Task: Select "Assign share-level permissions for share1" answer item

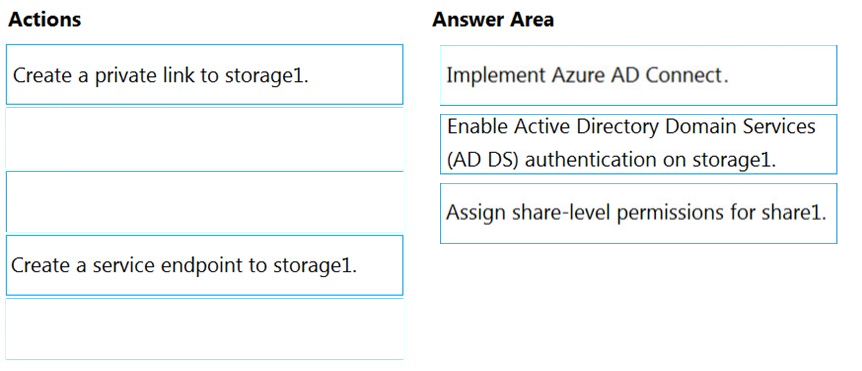Action: (x=638, y=213)
